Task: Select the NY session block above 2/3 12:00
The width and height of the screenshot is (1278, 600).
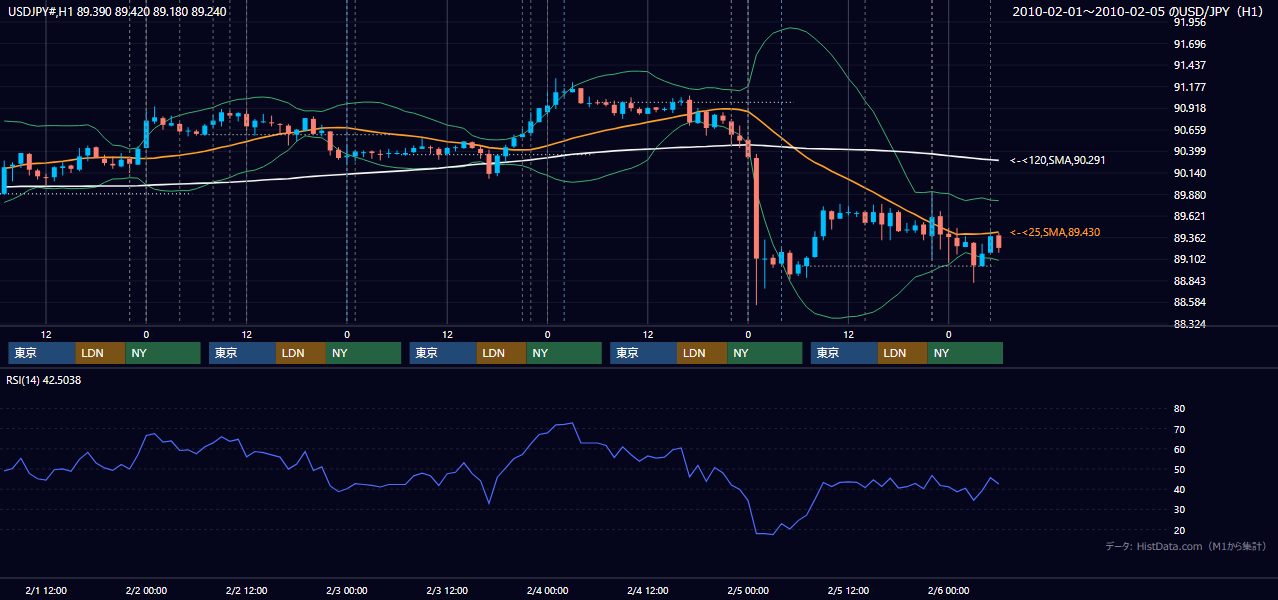Action: pyautogui.click(x=564, y=353)
